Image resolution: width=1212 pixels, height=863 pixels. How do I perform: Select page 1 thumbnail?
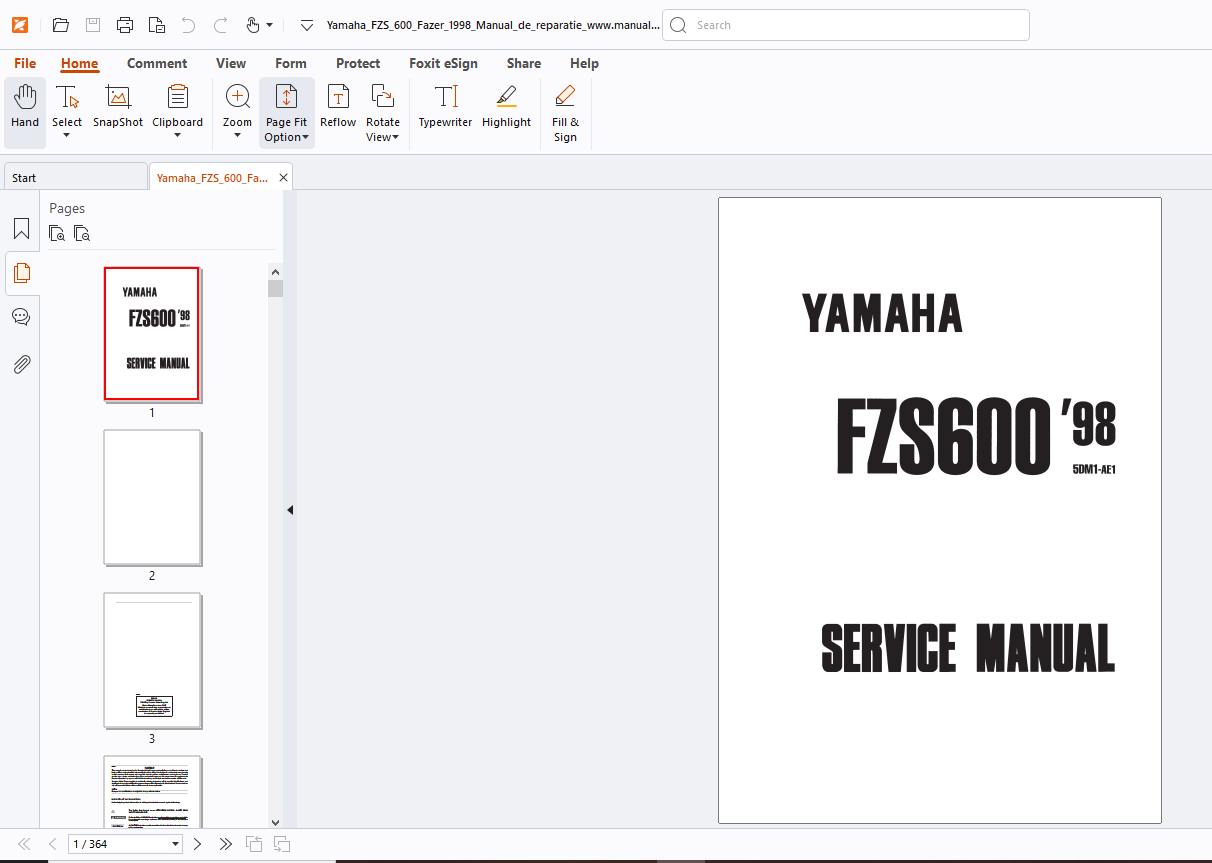tap(152, 333)
